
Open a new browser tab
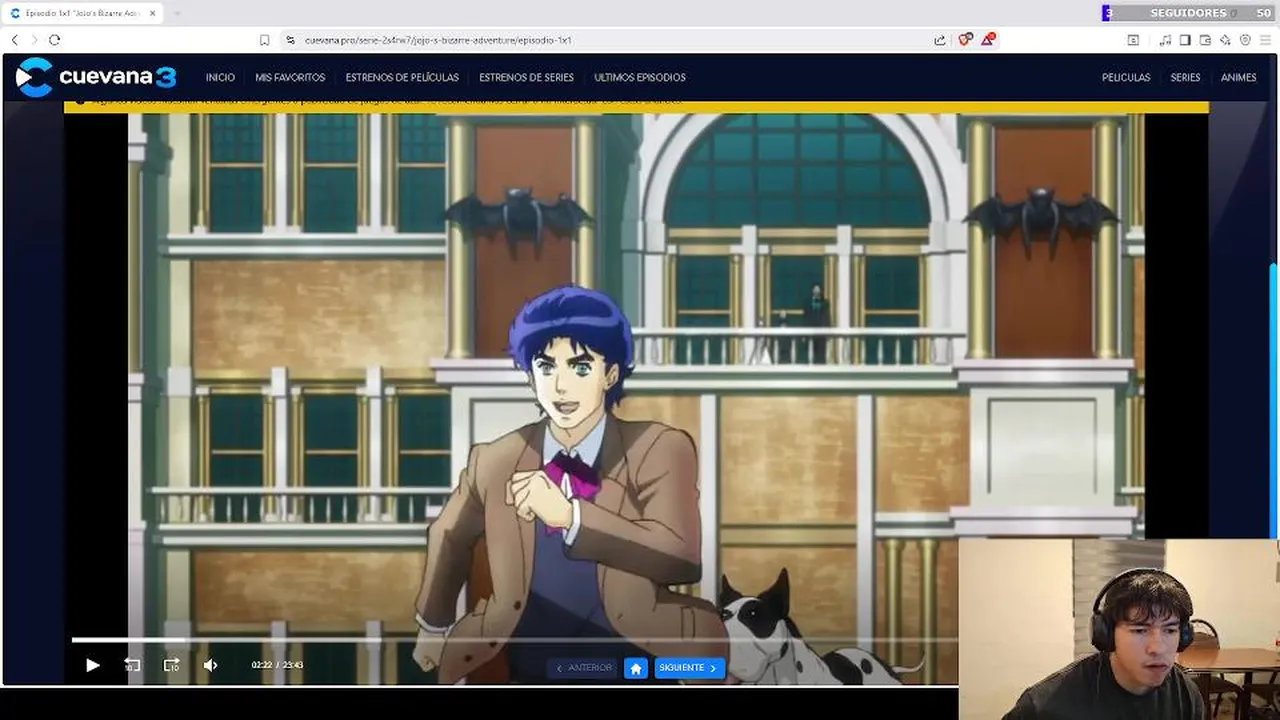[177, 13]
